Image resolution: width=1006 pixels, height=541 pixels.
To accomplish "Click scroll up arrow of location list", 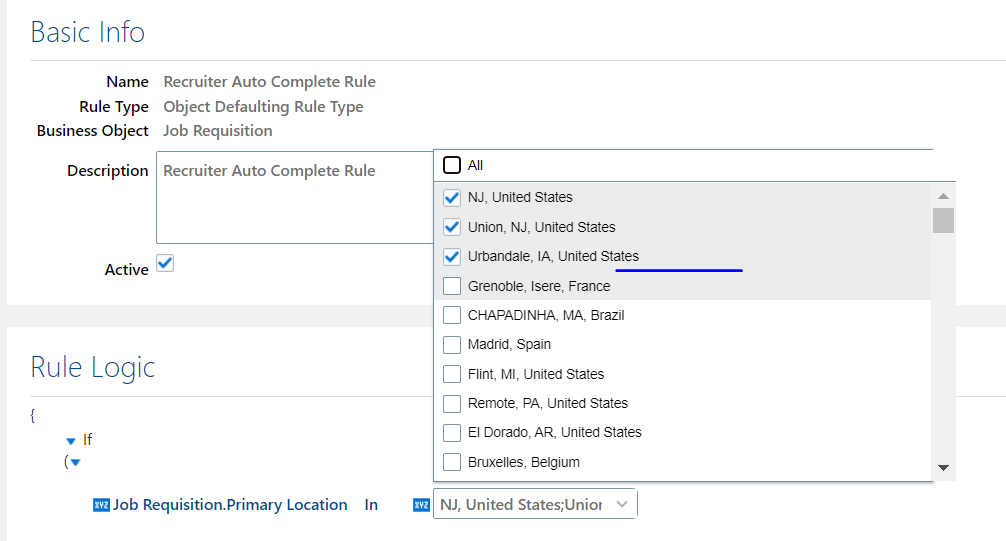I will click(943, 196).
